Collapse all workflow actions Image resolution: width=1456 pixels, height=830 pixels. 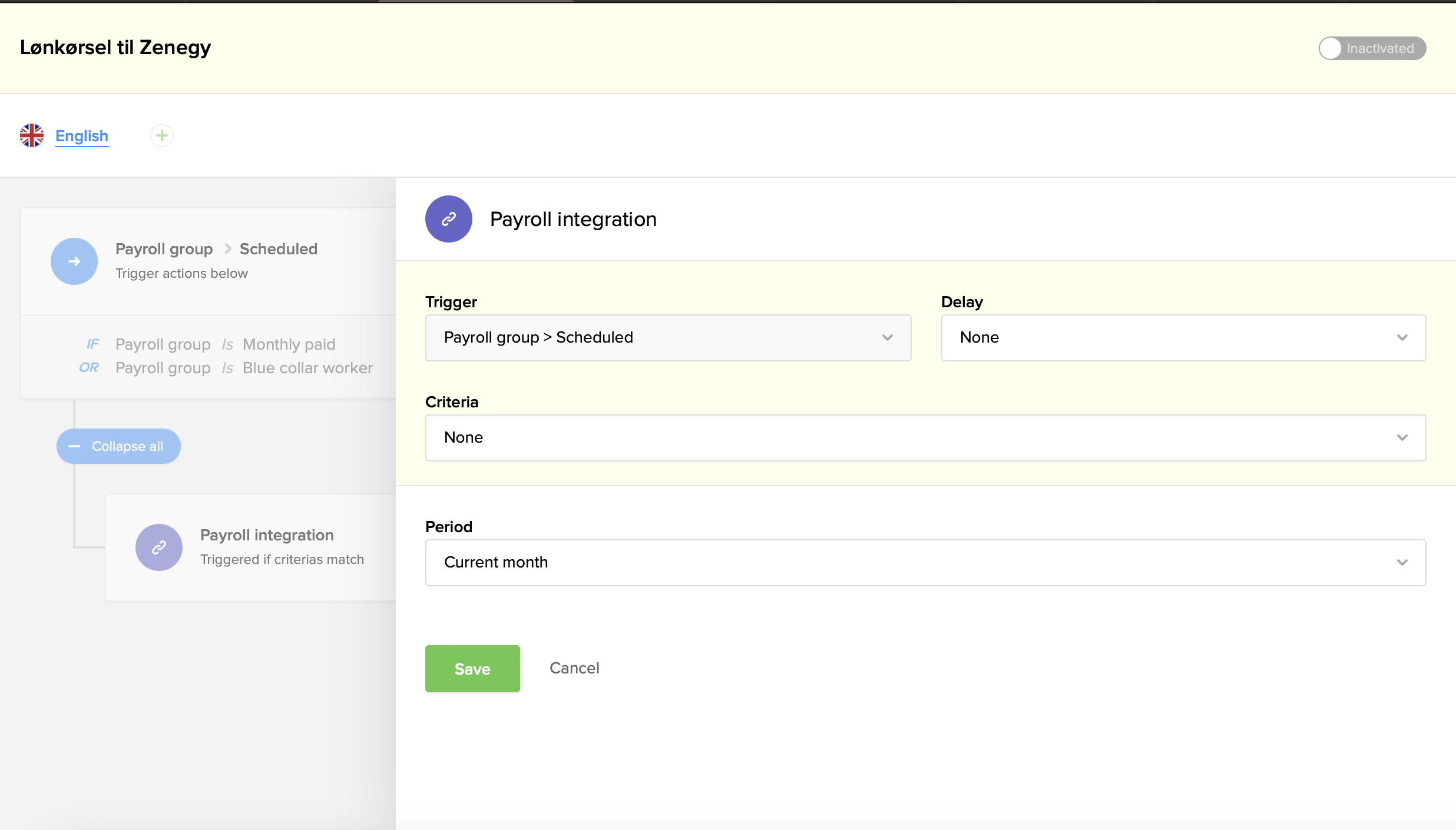(x=119, y=446)
